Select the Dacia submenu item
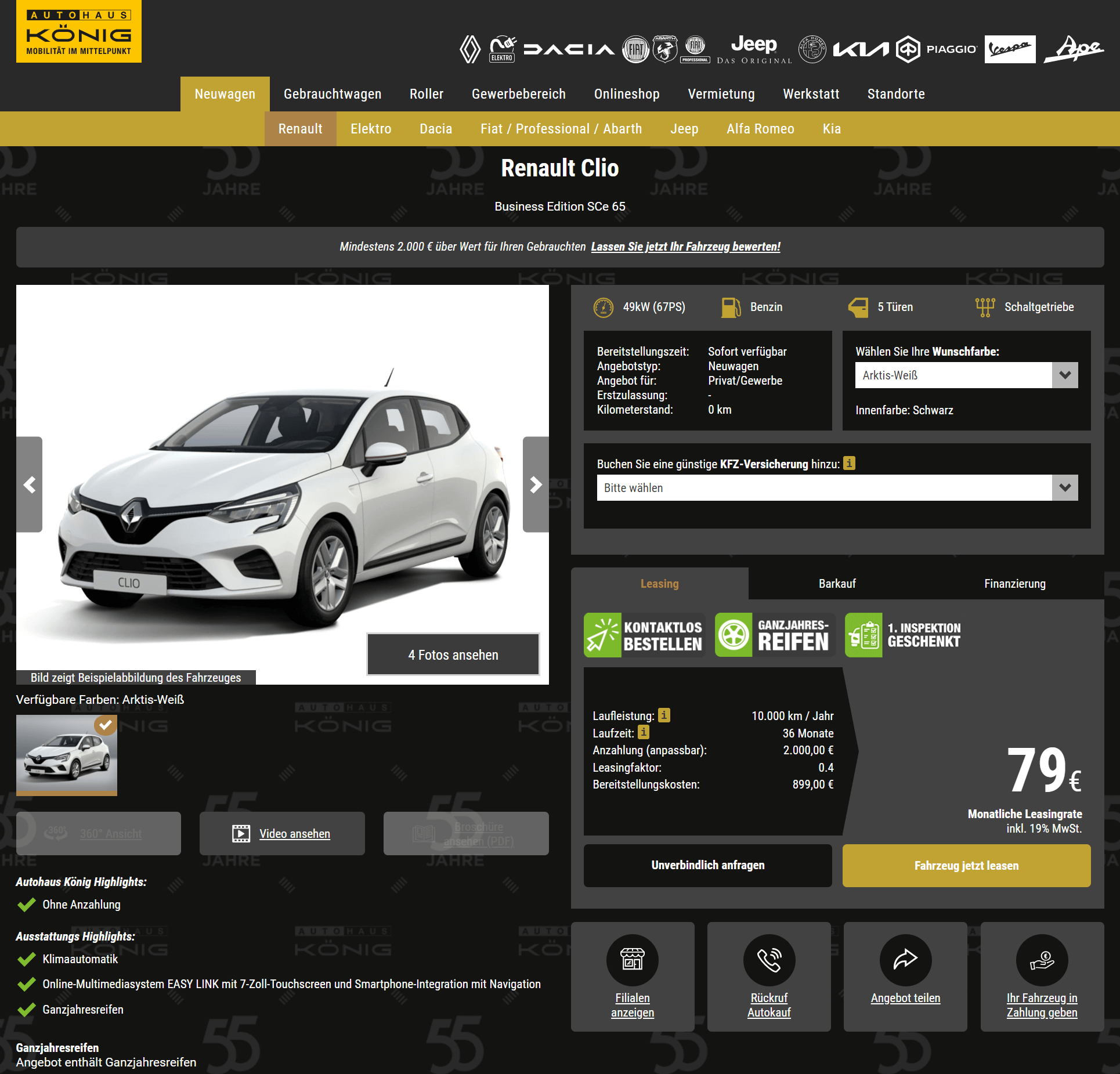 pyautogui.click(x=436, y=129)
